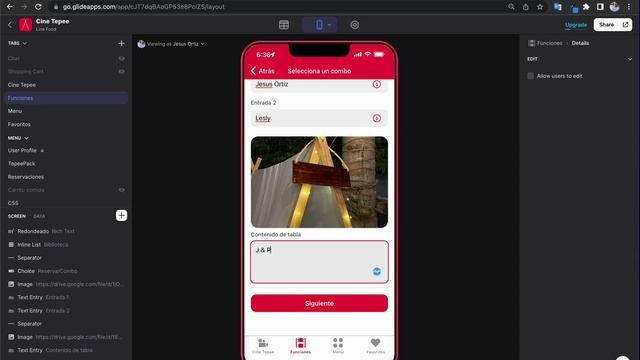Viewport: 640px width, 360px height.
Task: Enable the Allow users to edit checkbox
Action: coord(530,76)
